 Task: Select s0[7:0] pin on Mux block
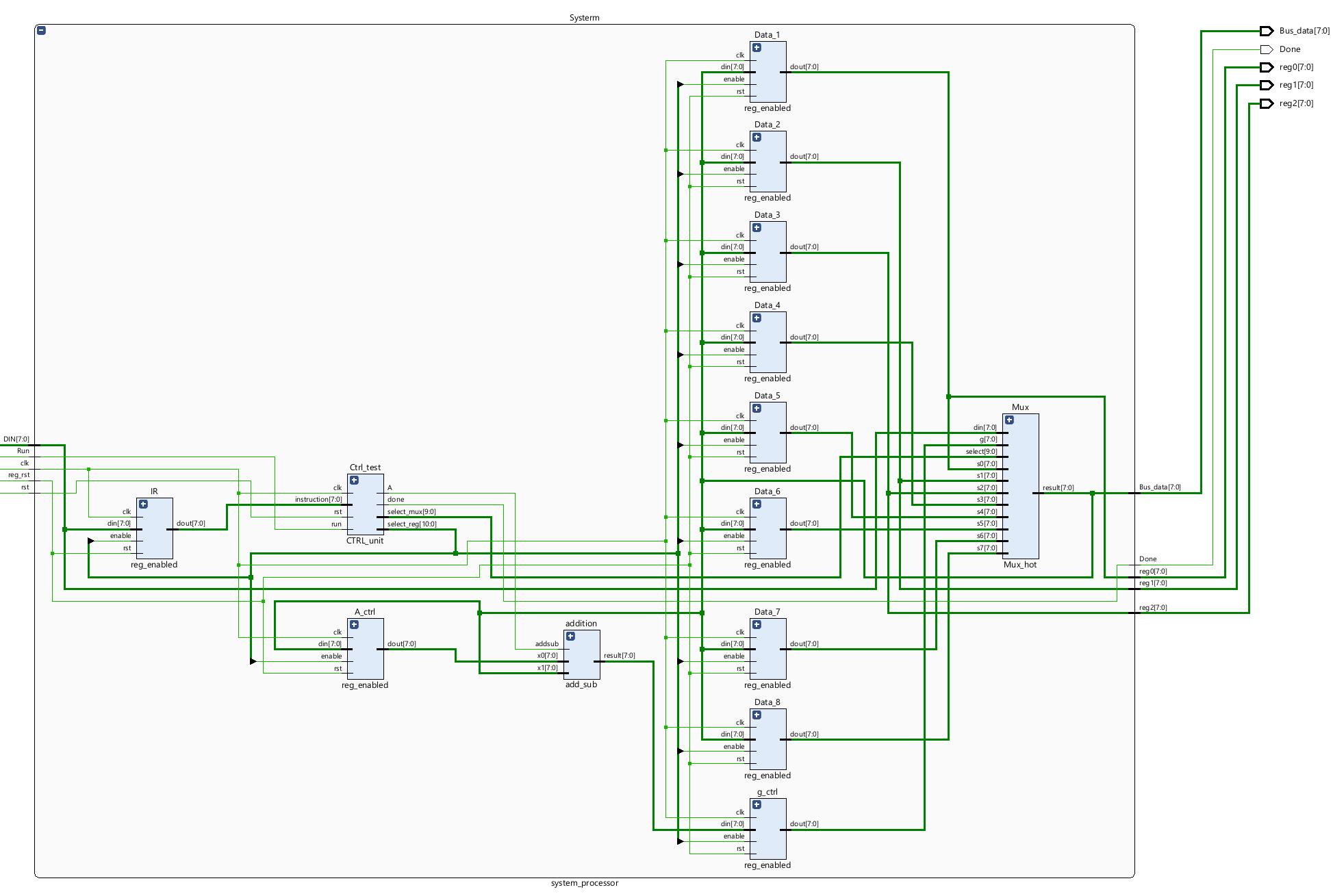tap(987, 464)
